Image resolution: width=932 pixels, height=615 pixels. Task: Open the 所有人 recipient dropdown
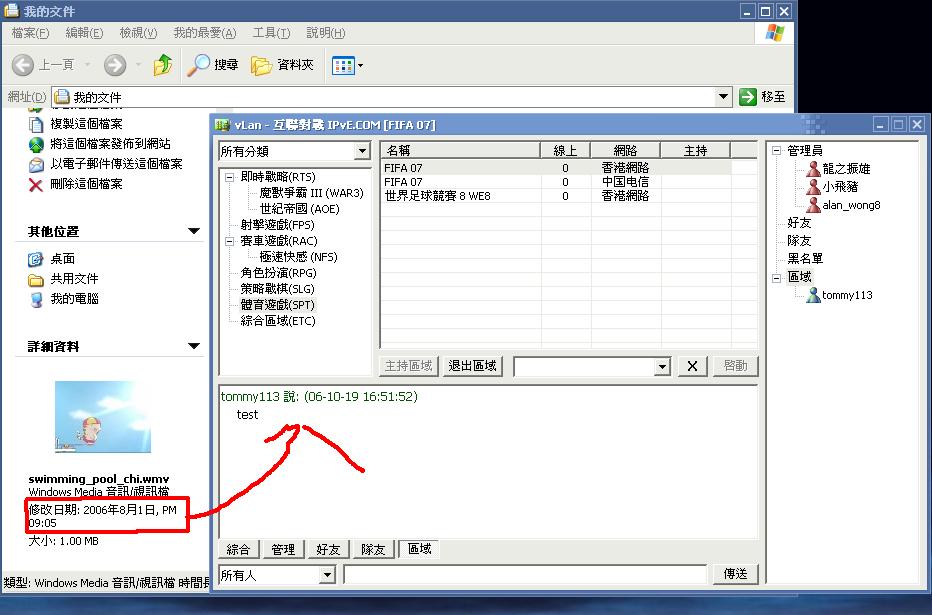pyautogui.click(x=326, y=575)
